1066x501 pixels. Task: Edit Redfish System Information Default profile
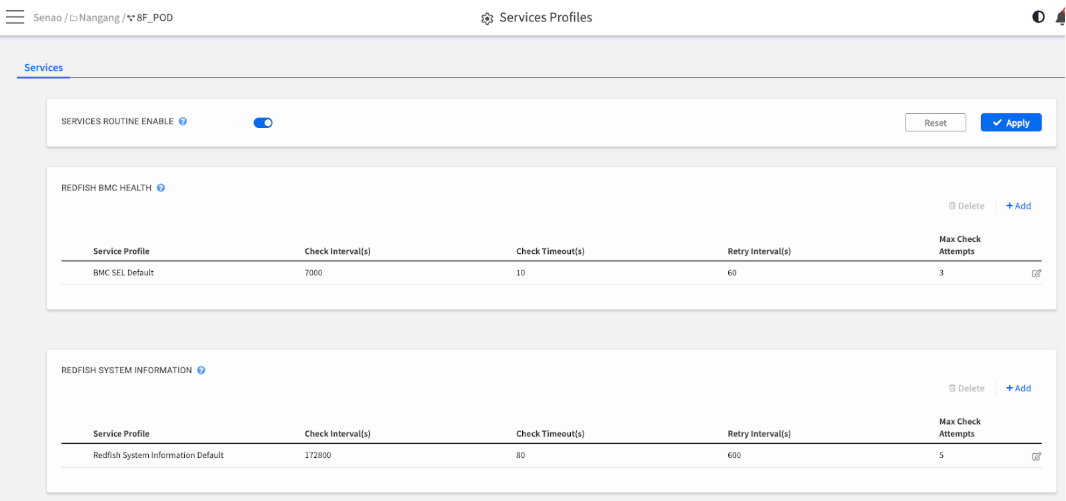[x=1036, y=456]
